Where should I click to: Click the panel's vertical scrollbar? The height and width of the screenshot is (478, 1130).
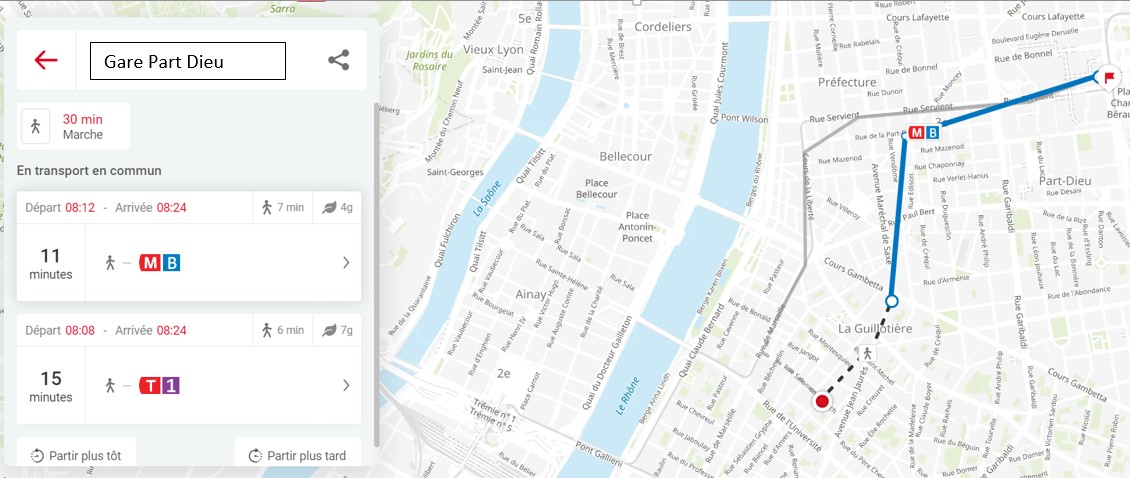375,274
